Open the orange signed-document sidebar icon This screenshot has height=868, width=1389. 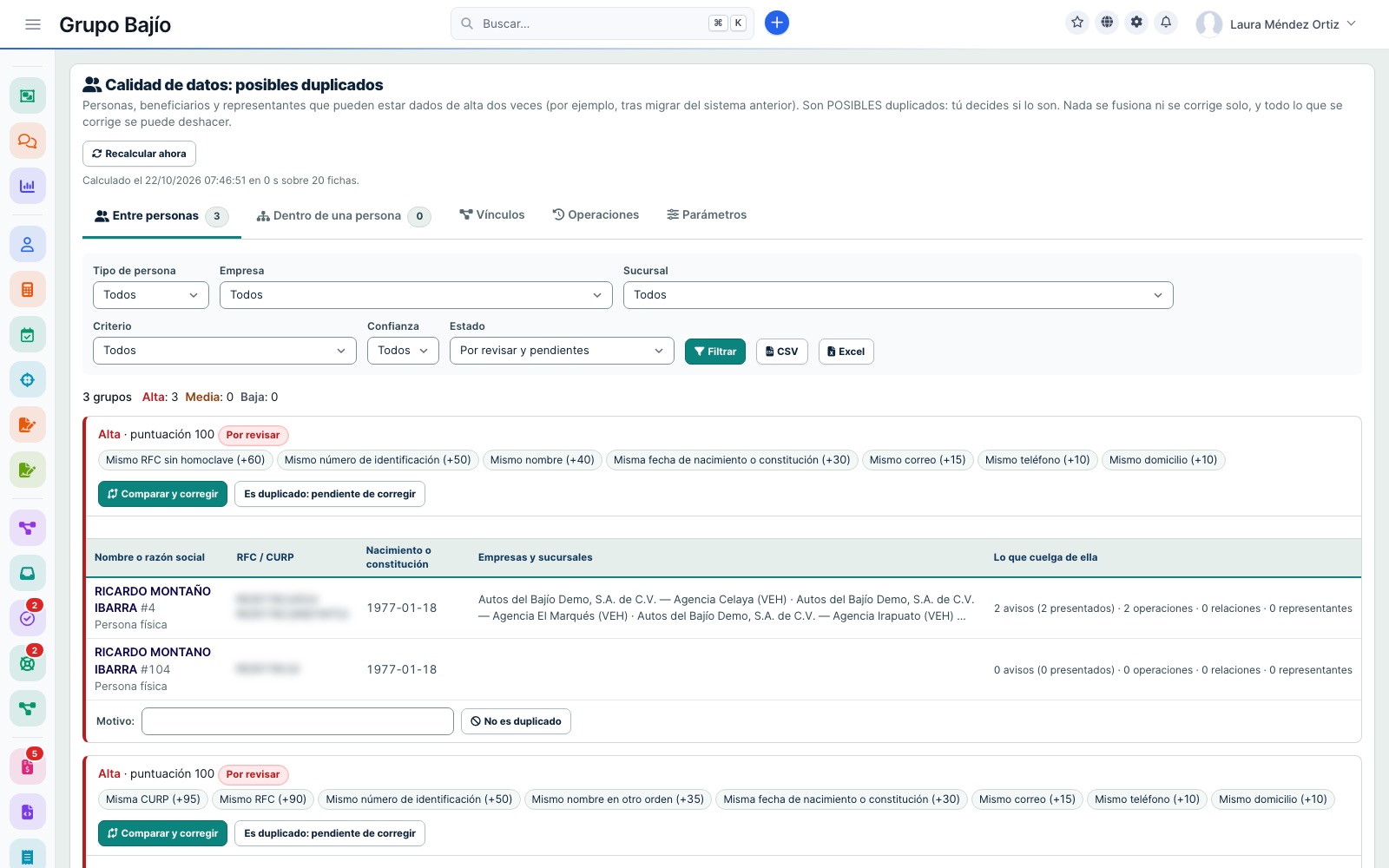tap(28, 425)
